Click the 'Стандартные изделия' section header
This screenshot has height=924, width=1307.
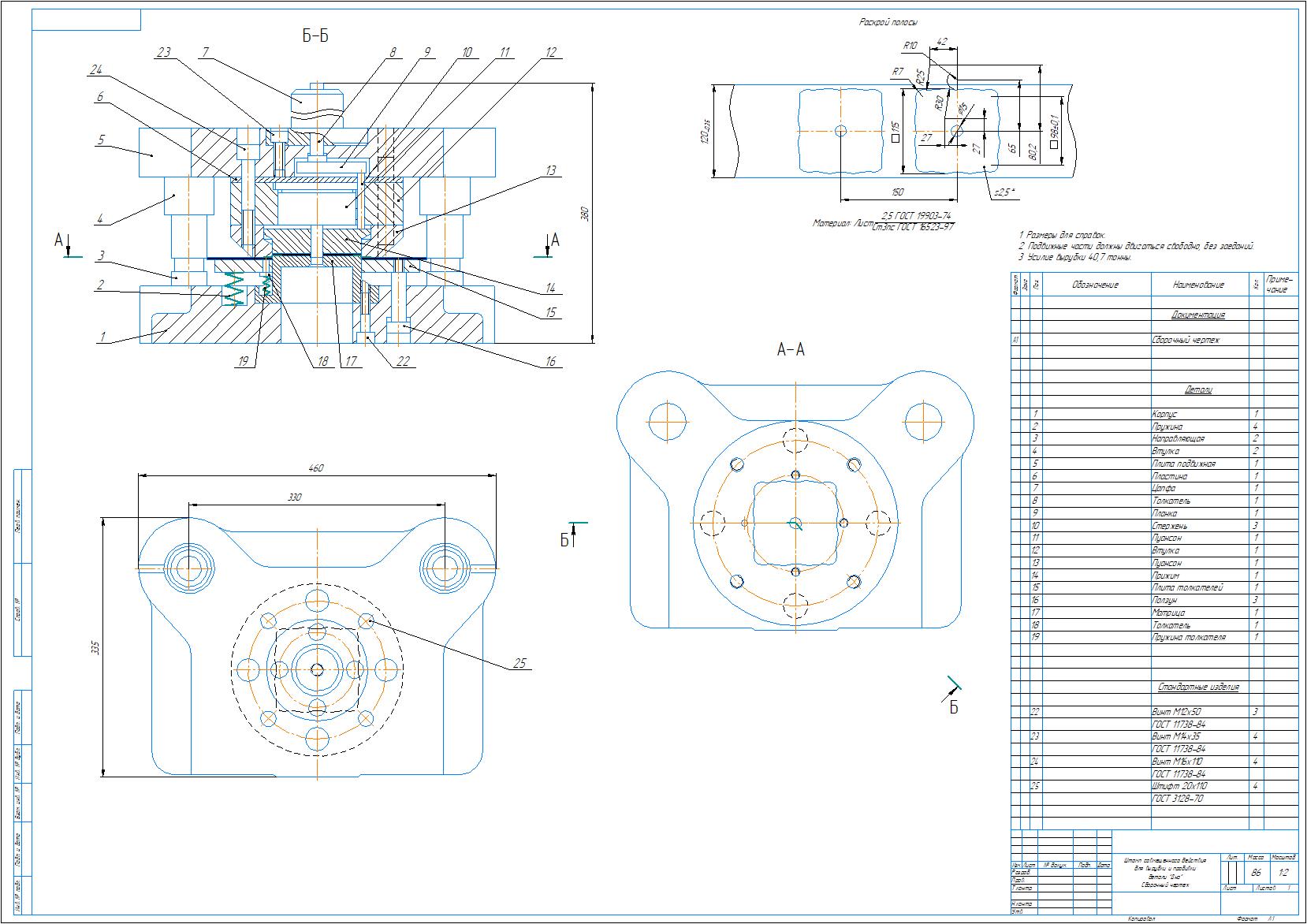point(1197,687)
